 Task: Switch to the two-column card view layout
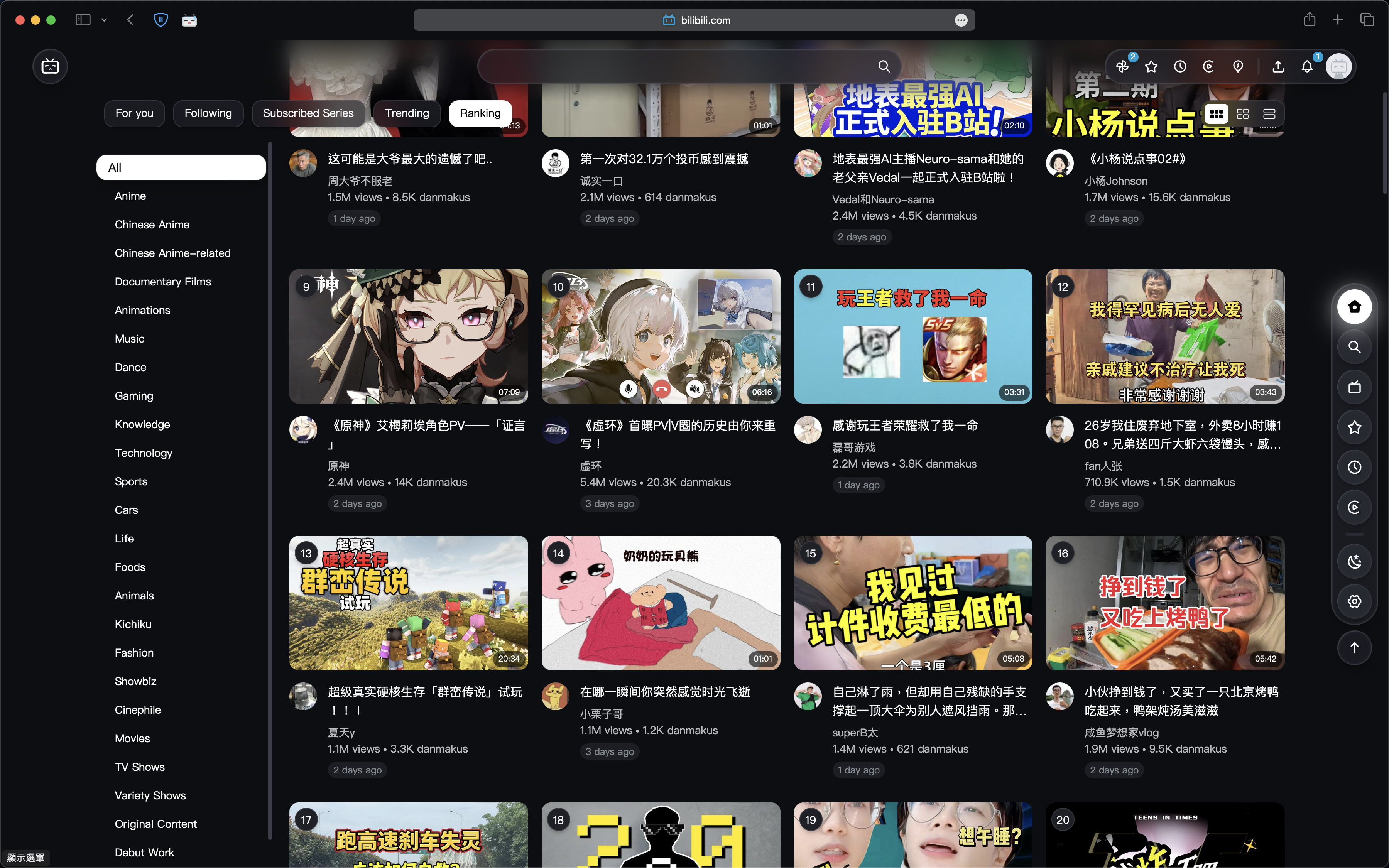tap(1243, 113)
